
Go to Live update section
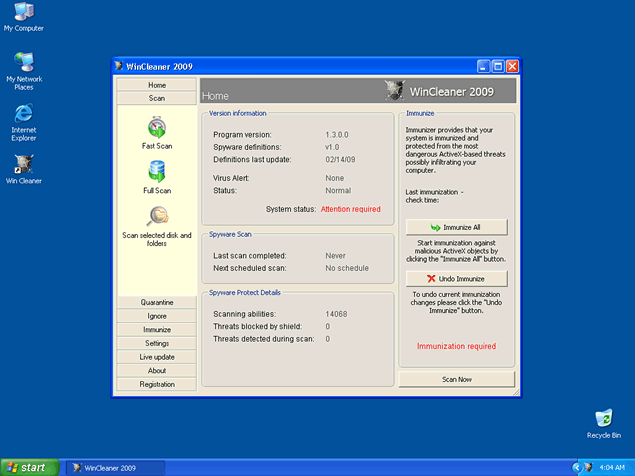point(157,357)
